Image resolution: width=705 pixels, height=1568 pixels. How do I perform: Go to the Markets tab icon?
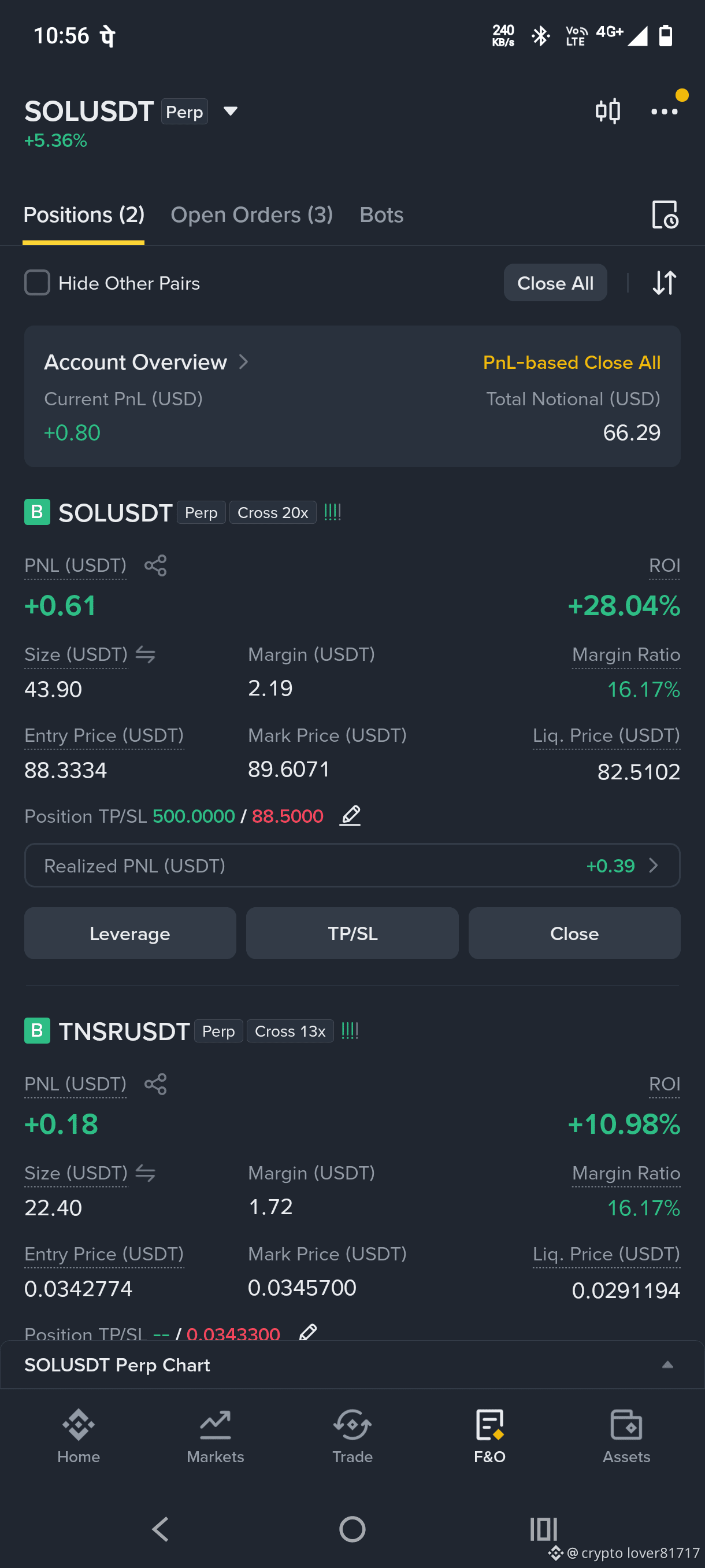(216, 1425)
